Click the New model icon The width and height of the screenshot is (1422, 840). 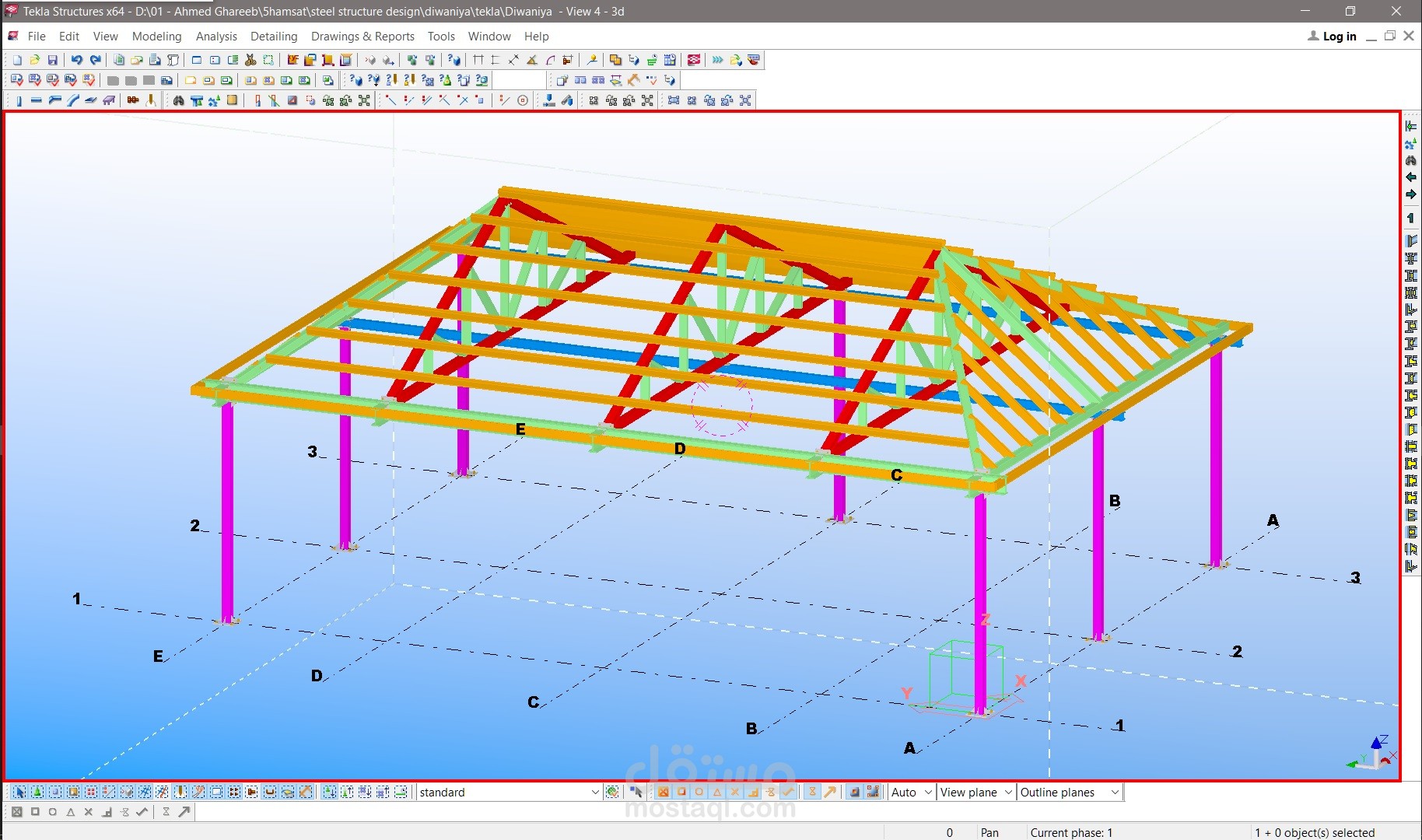tap(16, 60)
